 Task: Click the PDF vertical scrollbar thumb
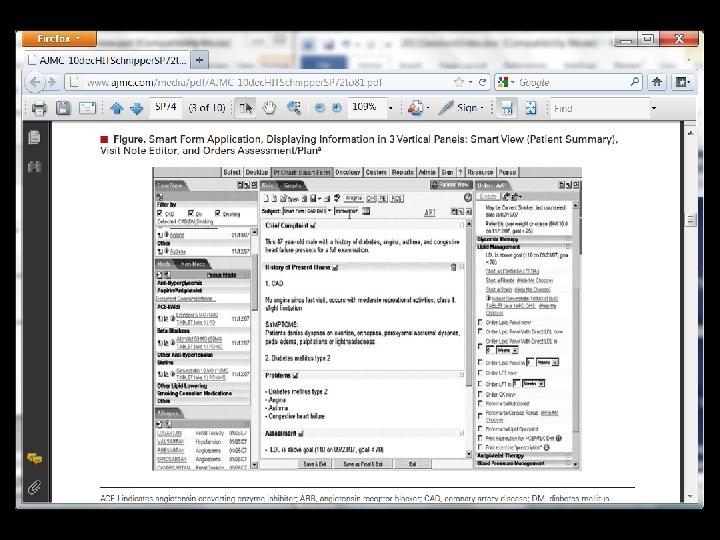[691, 220]
